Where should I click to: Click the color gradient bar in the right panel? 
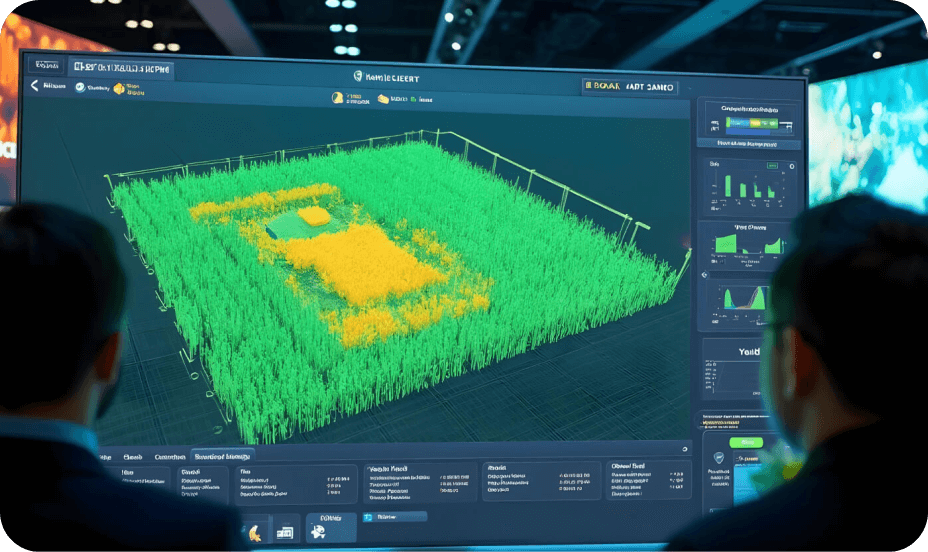[x=751, y=123]
